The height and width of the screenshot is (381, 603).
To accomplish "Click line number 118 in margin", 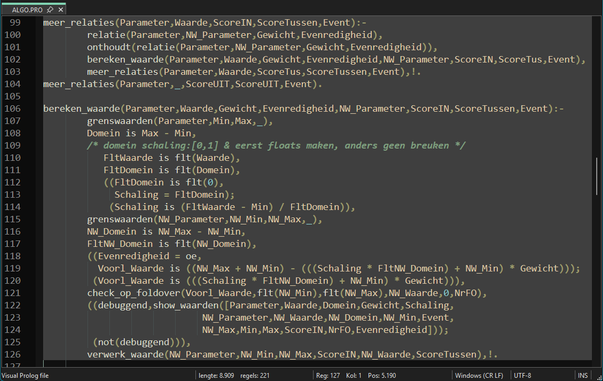I will tap(13, 256).
